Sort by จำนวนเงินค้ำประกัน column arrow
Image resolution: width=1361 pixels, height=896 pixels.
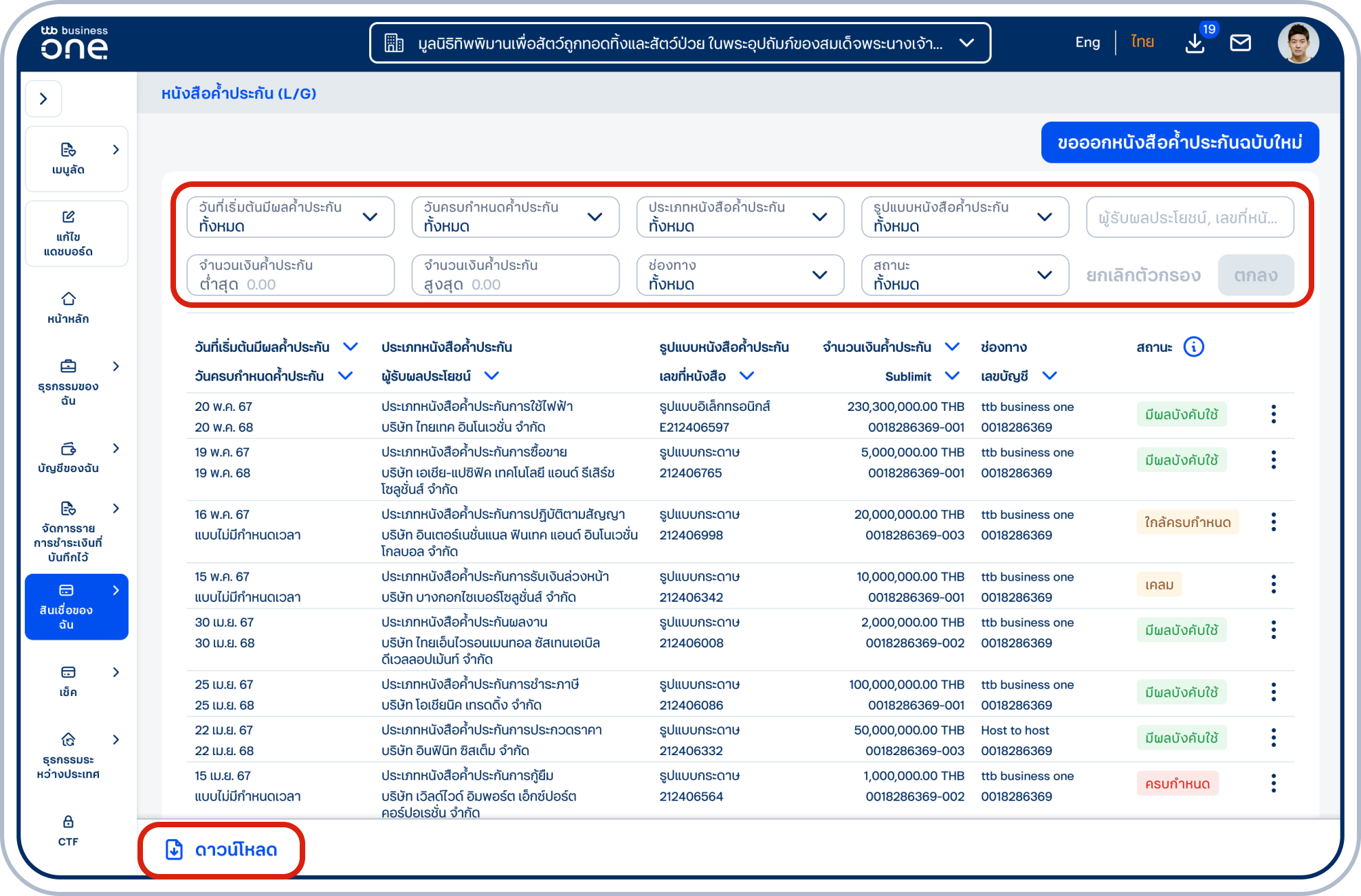(x=952, y=347)
